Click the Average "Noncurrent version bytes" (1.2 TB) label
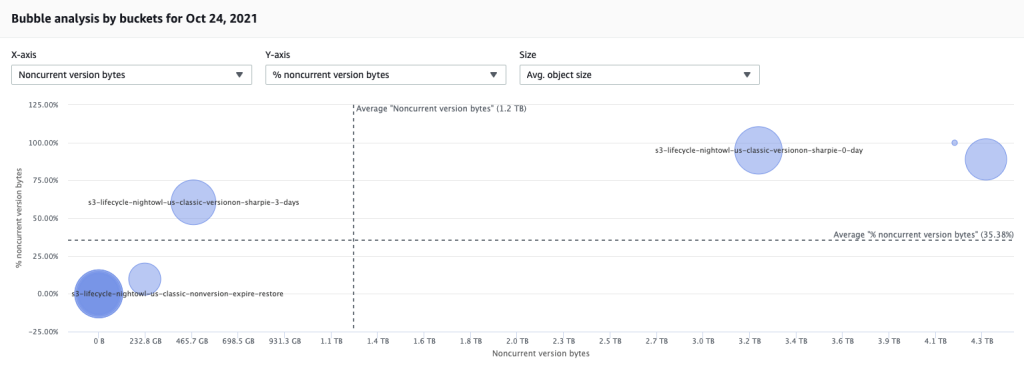Viewport: 1024px width, 379px height. [x=441, y=109]
